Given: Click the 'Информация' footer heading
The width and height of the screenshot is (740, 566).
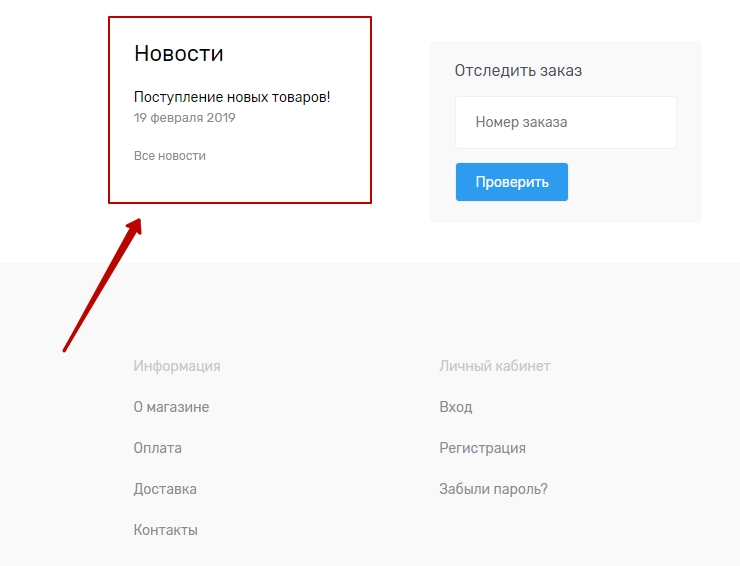Looking at the screenshot, I should tap(177, 366).
